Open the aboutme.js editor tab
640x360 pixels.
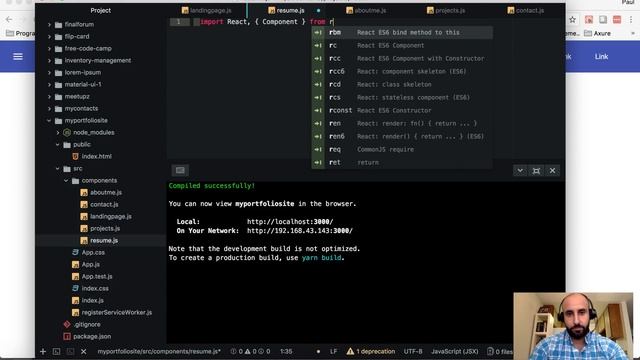pos(367,10)
